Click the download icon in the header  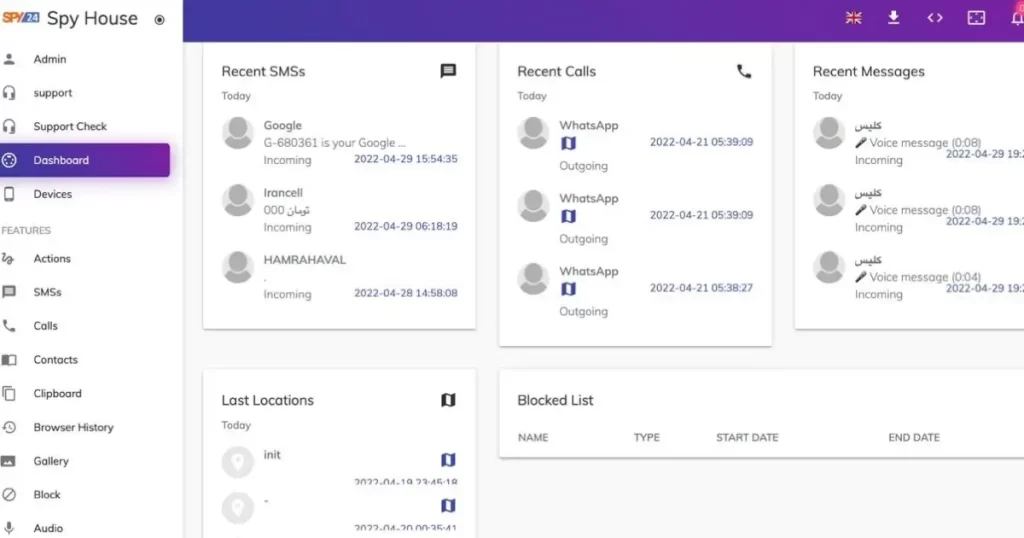893,18
